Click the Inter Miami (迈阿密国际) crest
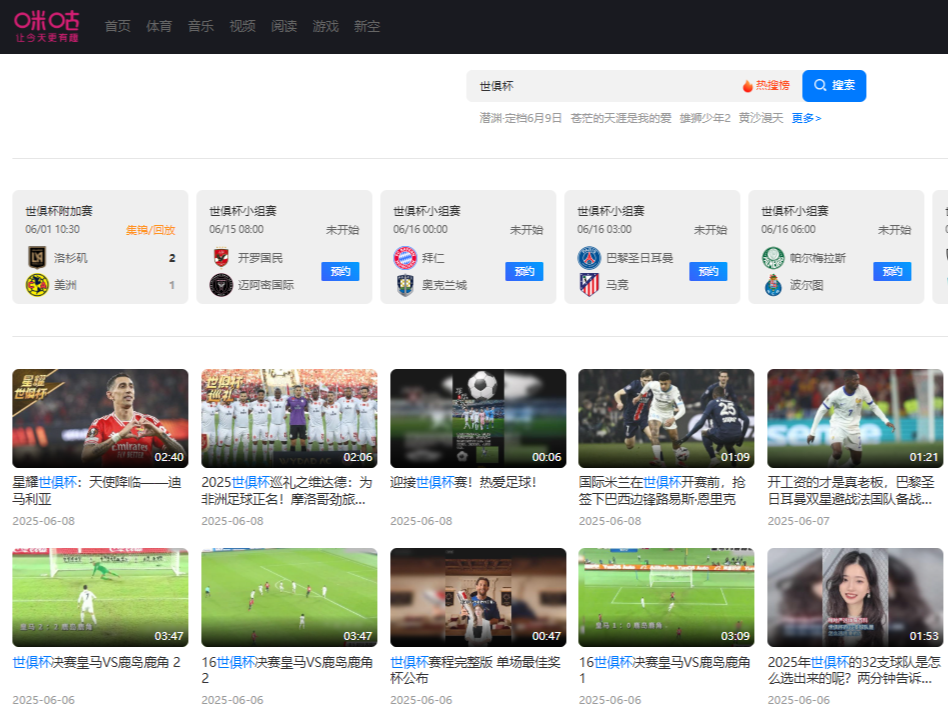The image size is (948, 708). [221, 285]
